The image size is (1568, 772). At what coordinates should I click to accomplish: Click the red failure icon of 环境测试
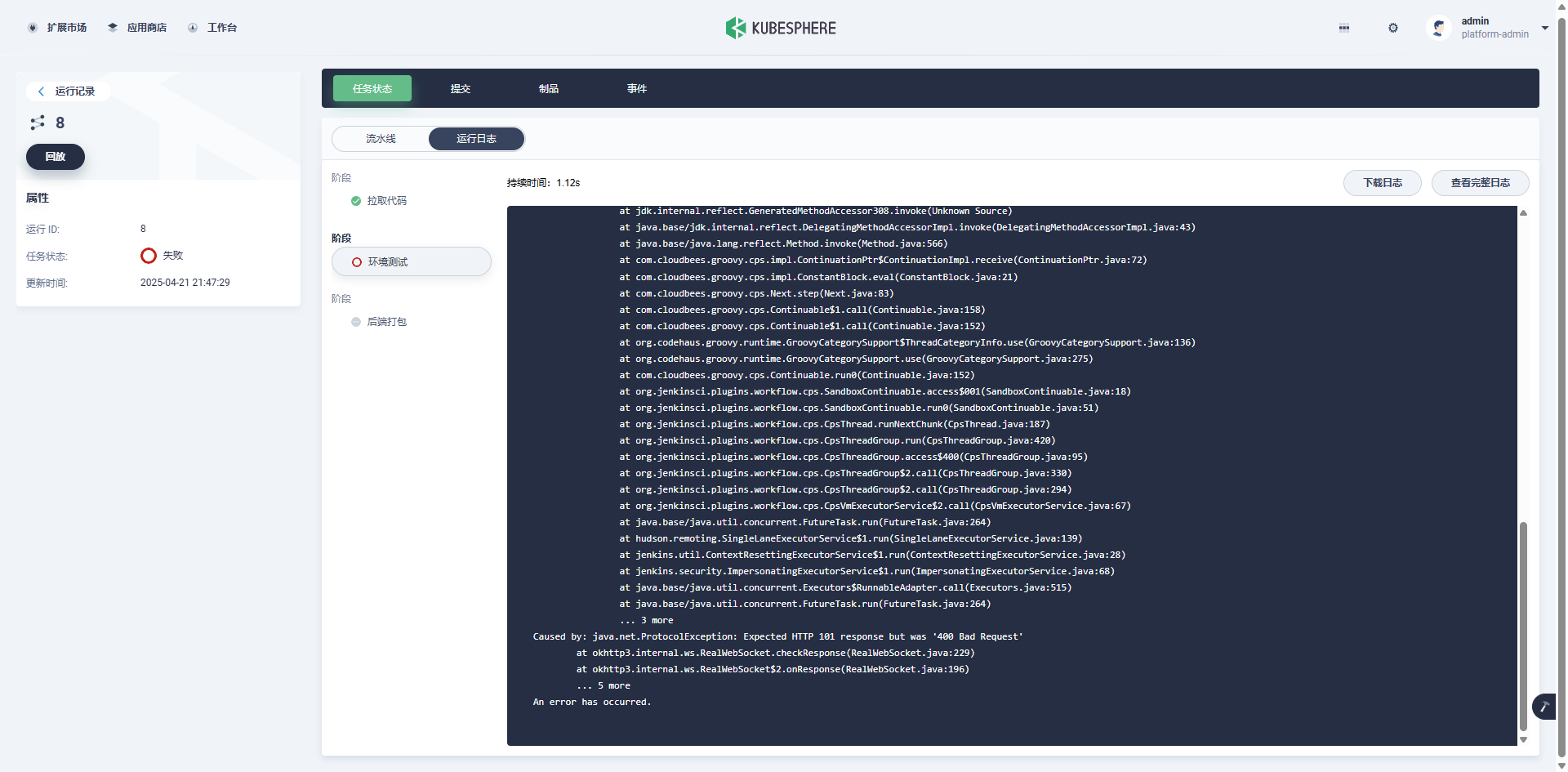(x=357, y=262)
